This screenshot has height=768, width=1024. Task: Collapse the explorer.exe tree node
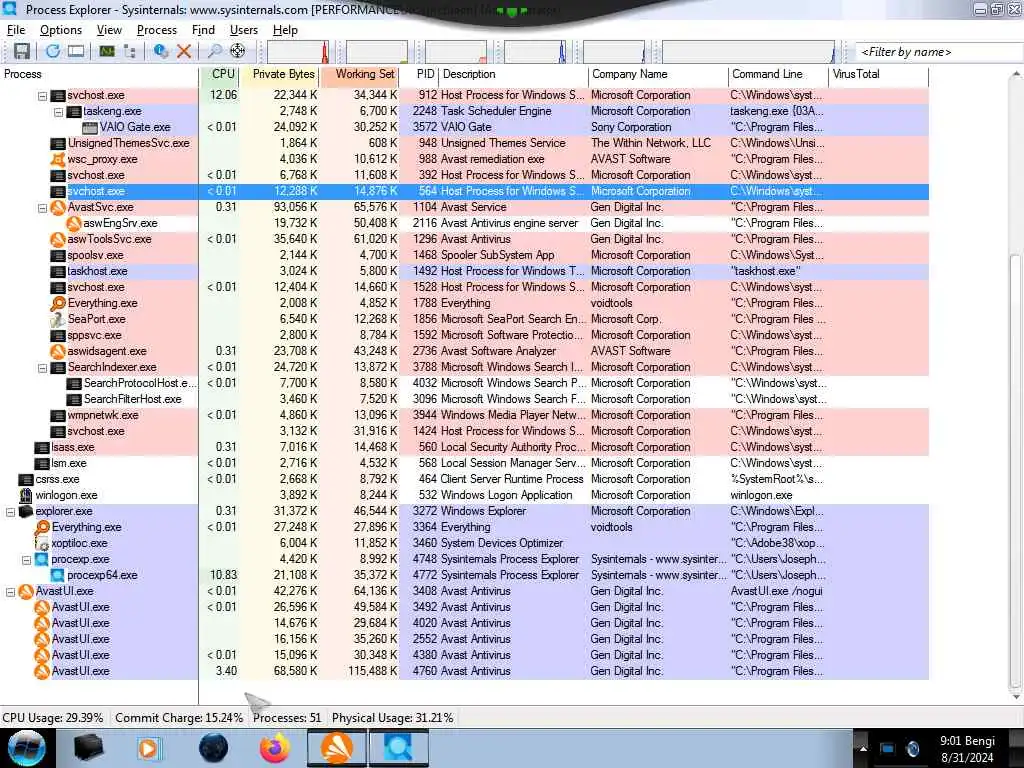tap(10, 512)
